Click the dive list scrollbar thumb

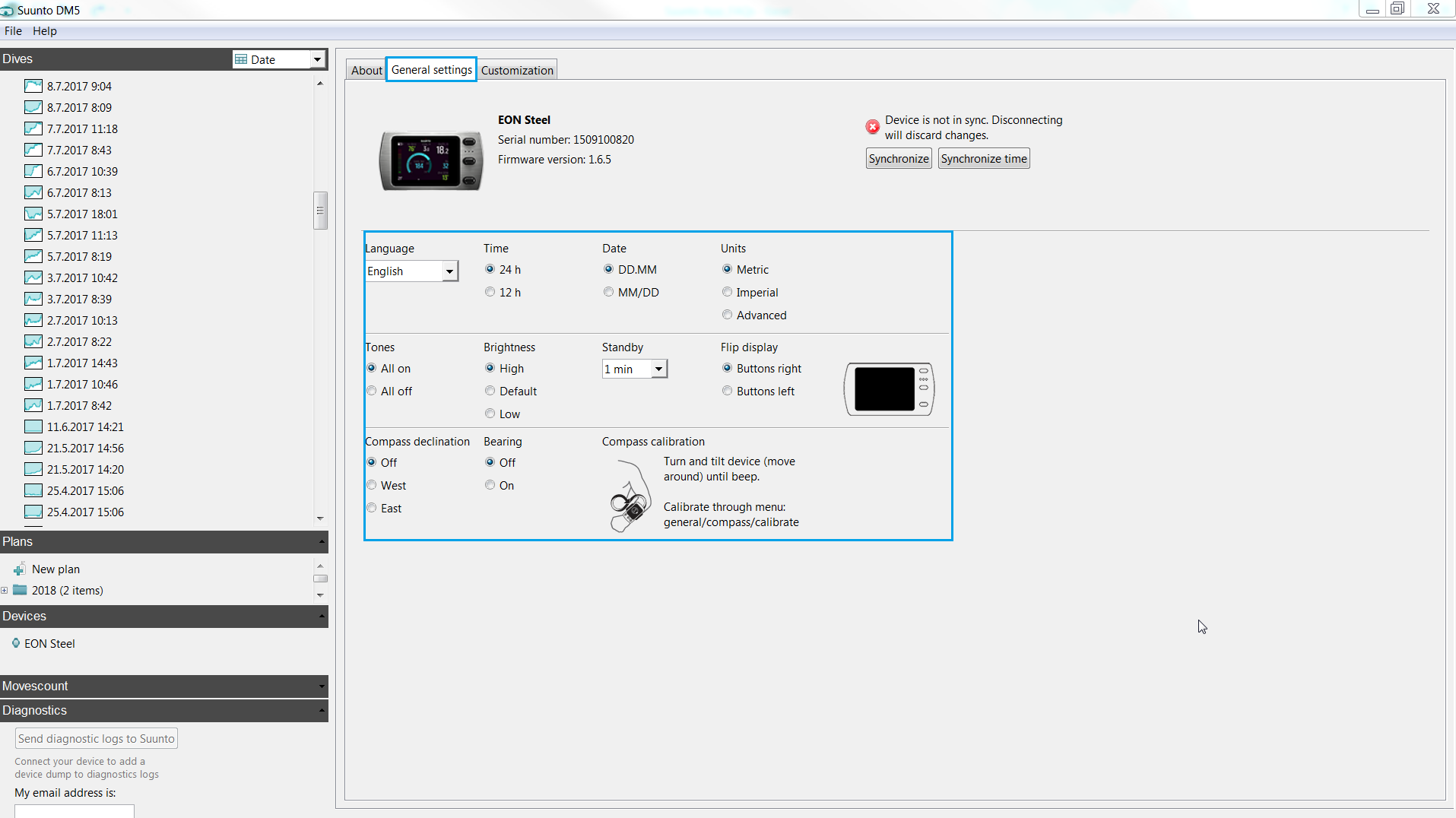pos(320,211)
